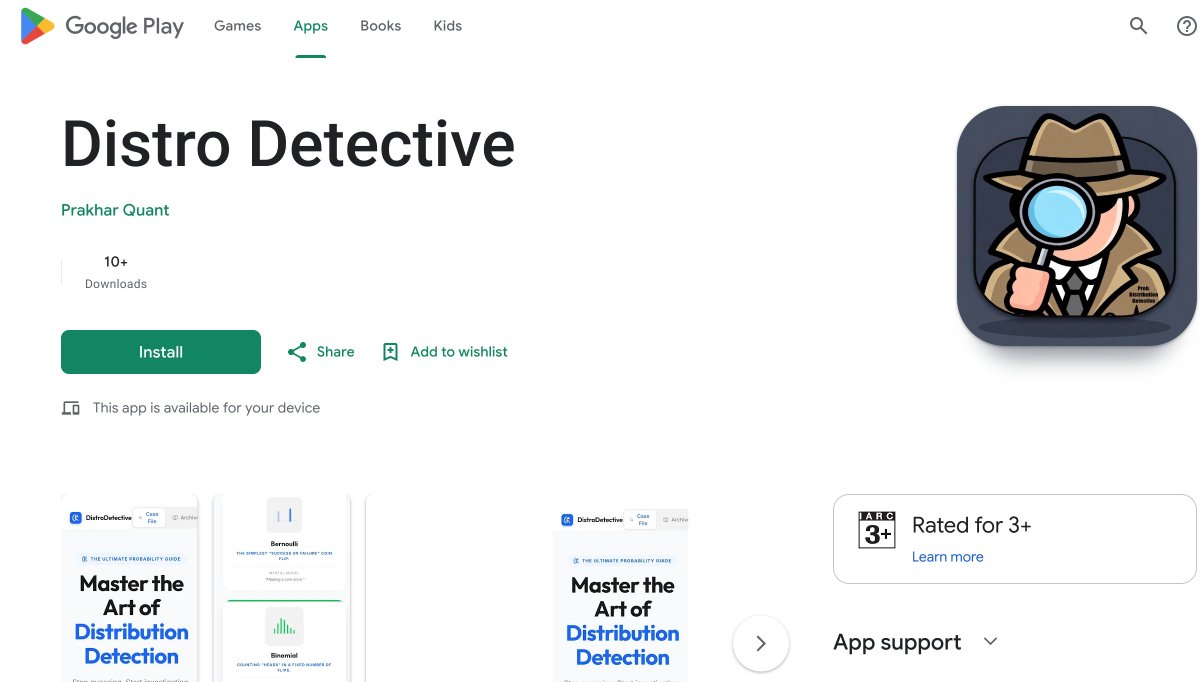The height and width of the screenshot is (682, 1200).
Task: Click the Distro Detective title heading
Action: click(x=288, y=144)
